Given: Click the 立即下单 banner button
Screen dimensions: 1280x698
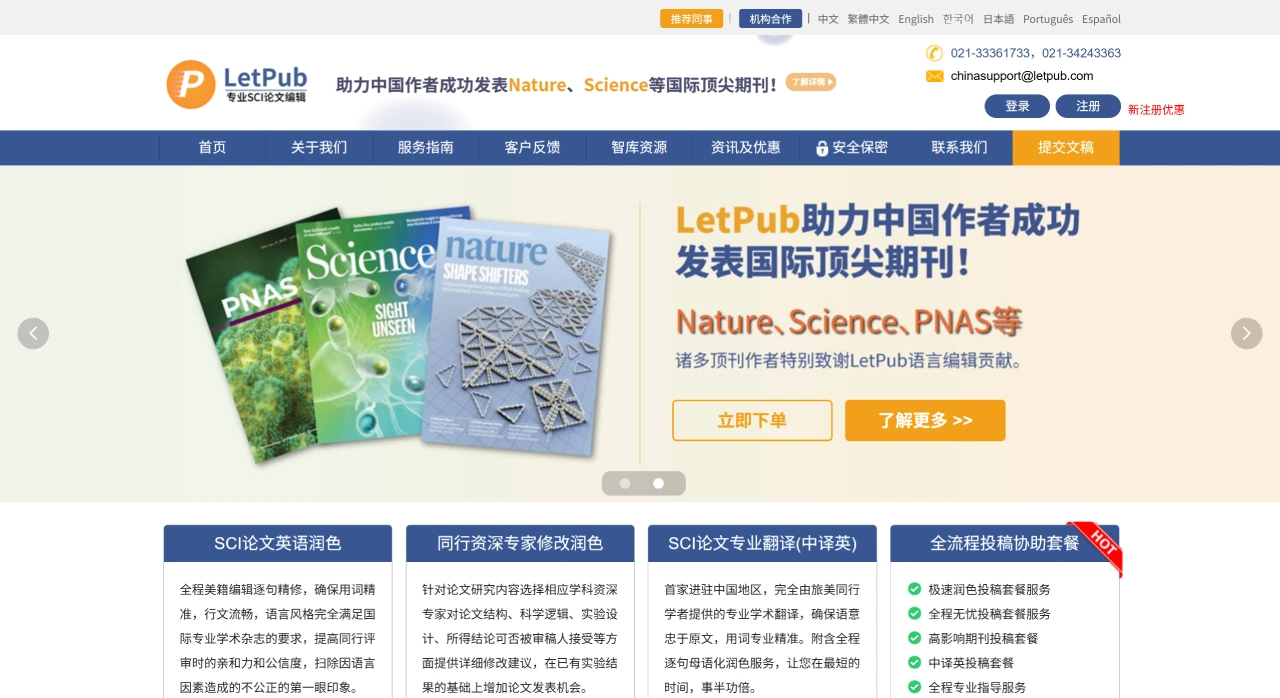Looking at the screenshot, I should click(x=752, y=420).
